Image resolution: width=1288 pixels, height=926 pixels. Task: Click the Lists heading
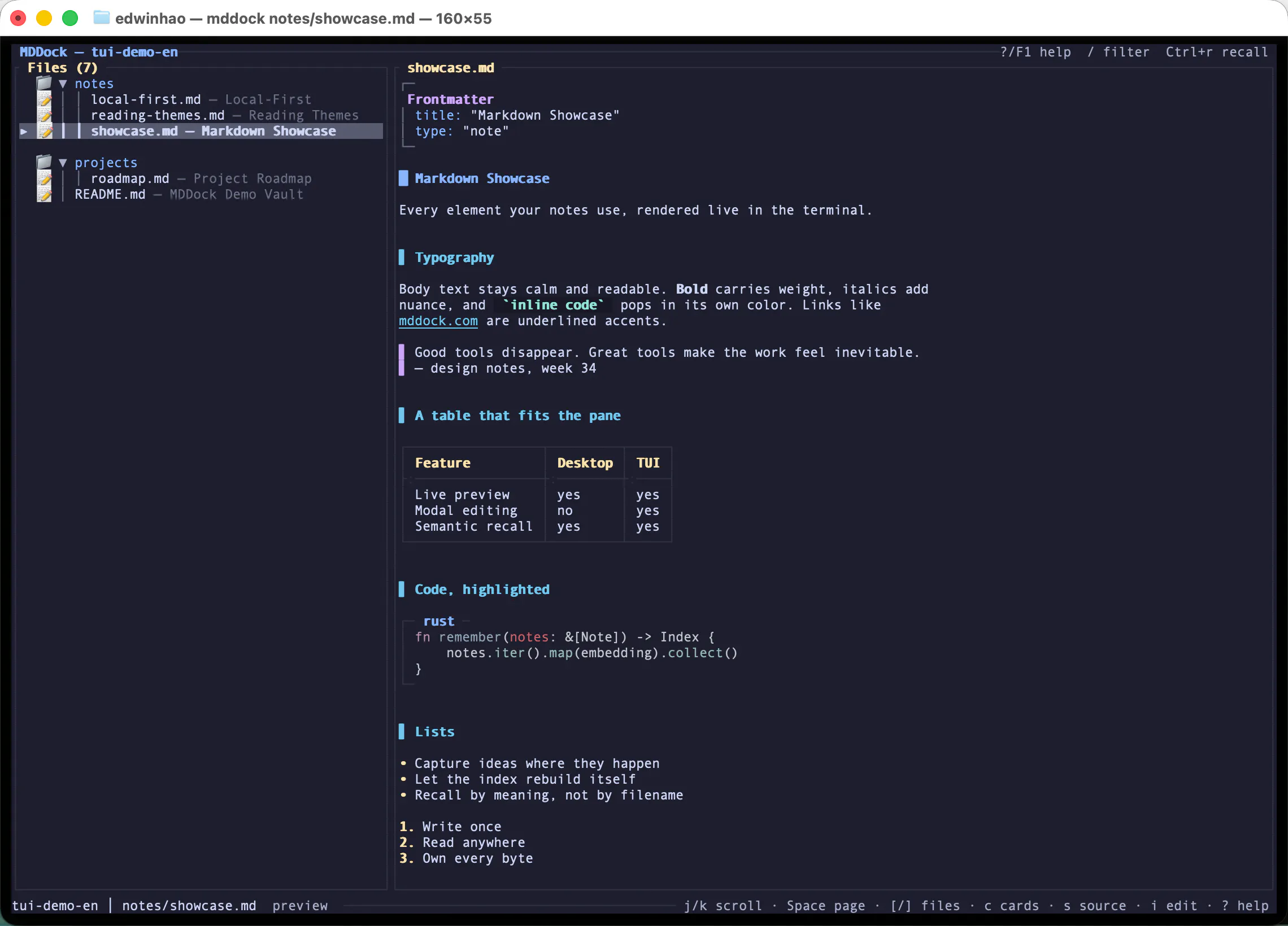tap(434, 732)
